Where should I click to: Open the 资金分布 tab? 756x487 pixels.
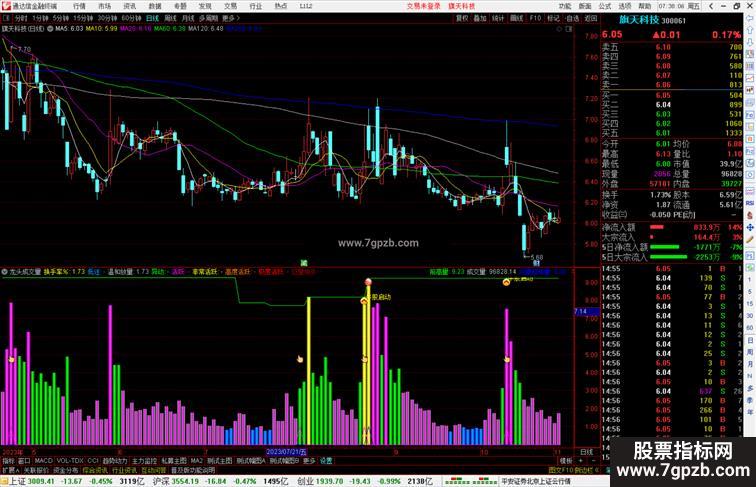coord(66,471)
